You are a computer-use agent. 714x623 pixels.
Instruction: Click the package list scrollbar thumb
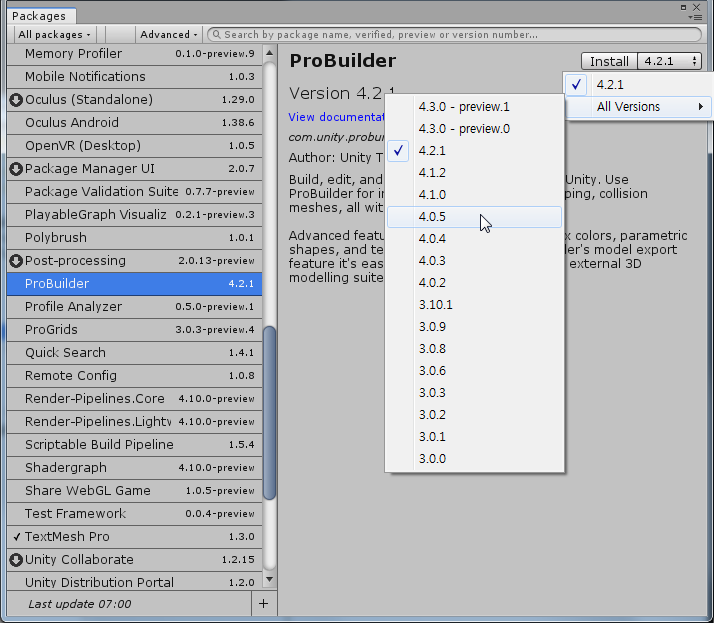click(x=270, y=413)
